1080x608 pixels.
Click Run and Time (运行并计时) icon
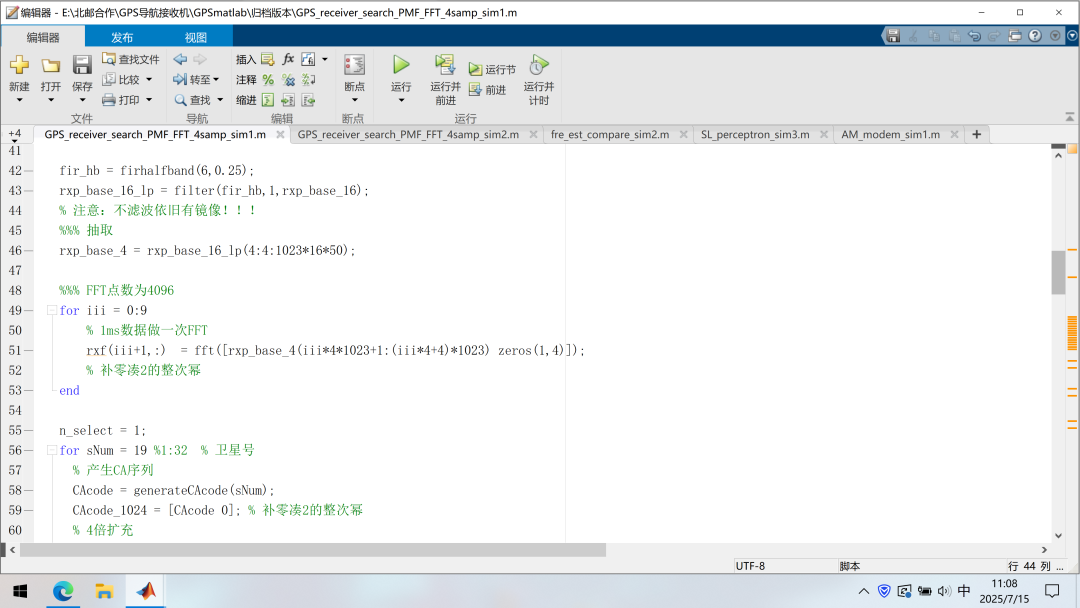point(539,65)
